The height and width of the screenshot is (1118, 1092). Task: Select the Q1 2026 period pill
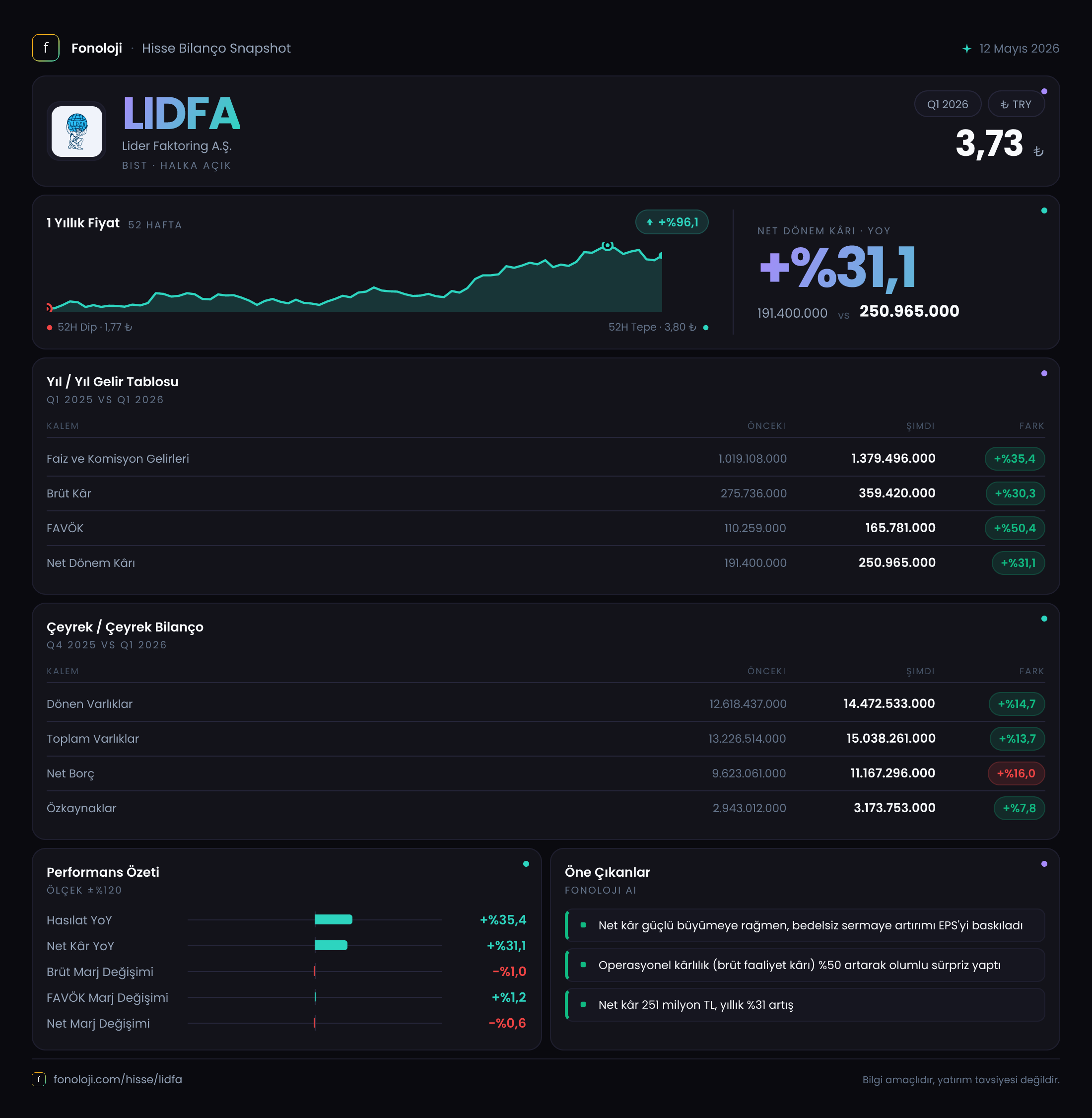click(948, 104)
